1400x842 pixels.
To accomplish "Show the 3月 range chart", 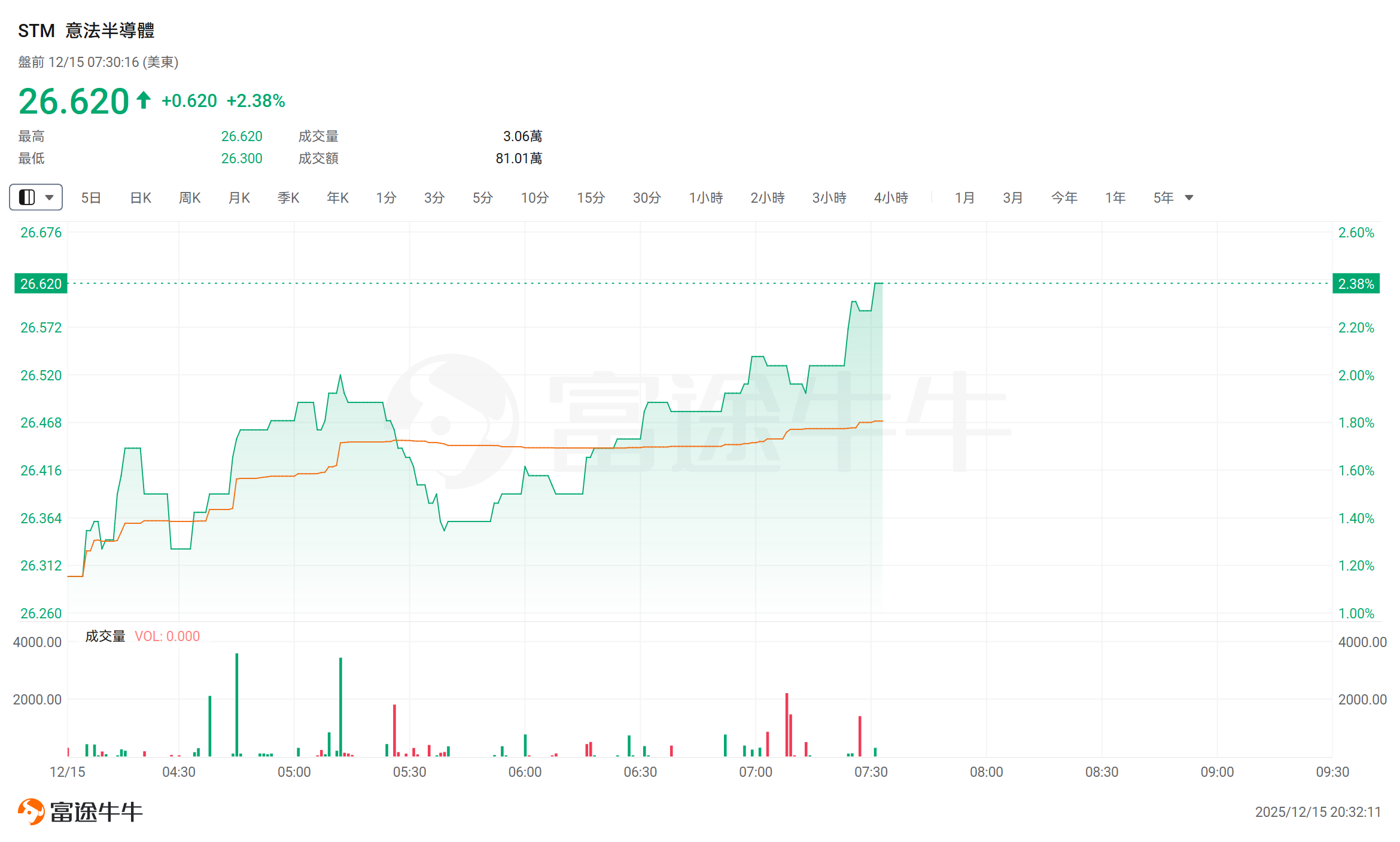I will (x=1013, y=198).
